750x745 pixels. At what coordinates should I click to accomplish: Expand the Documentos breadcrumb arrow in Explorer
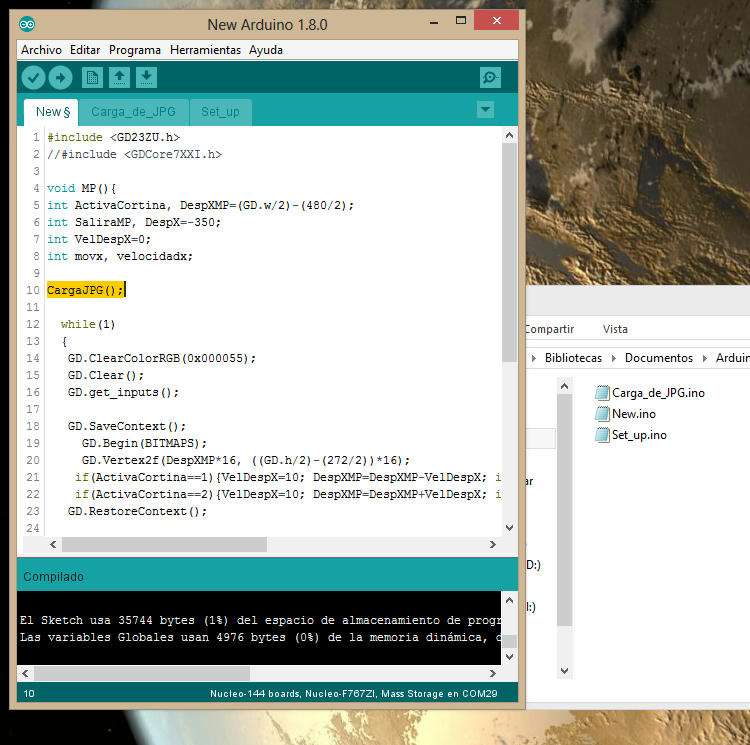614,358
